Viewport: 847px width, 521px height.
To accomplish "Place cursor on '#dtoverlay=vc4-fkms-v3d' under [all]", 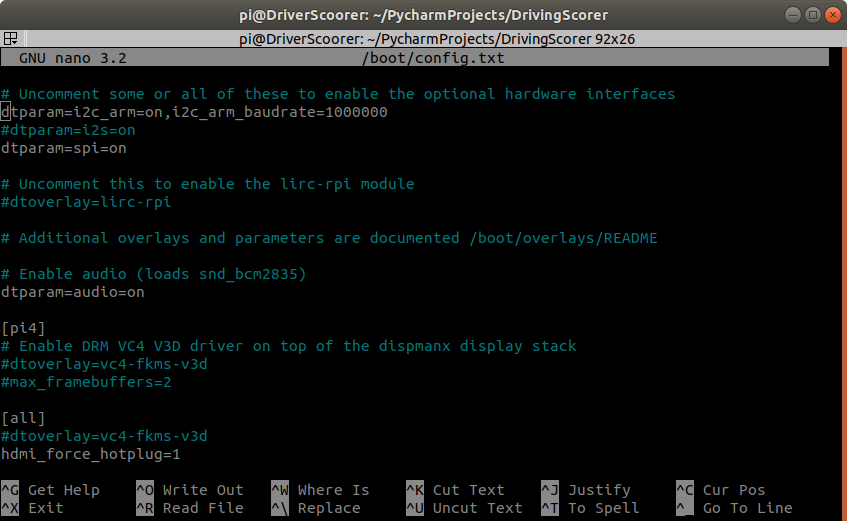I will (x=104, y=436).
